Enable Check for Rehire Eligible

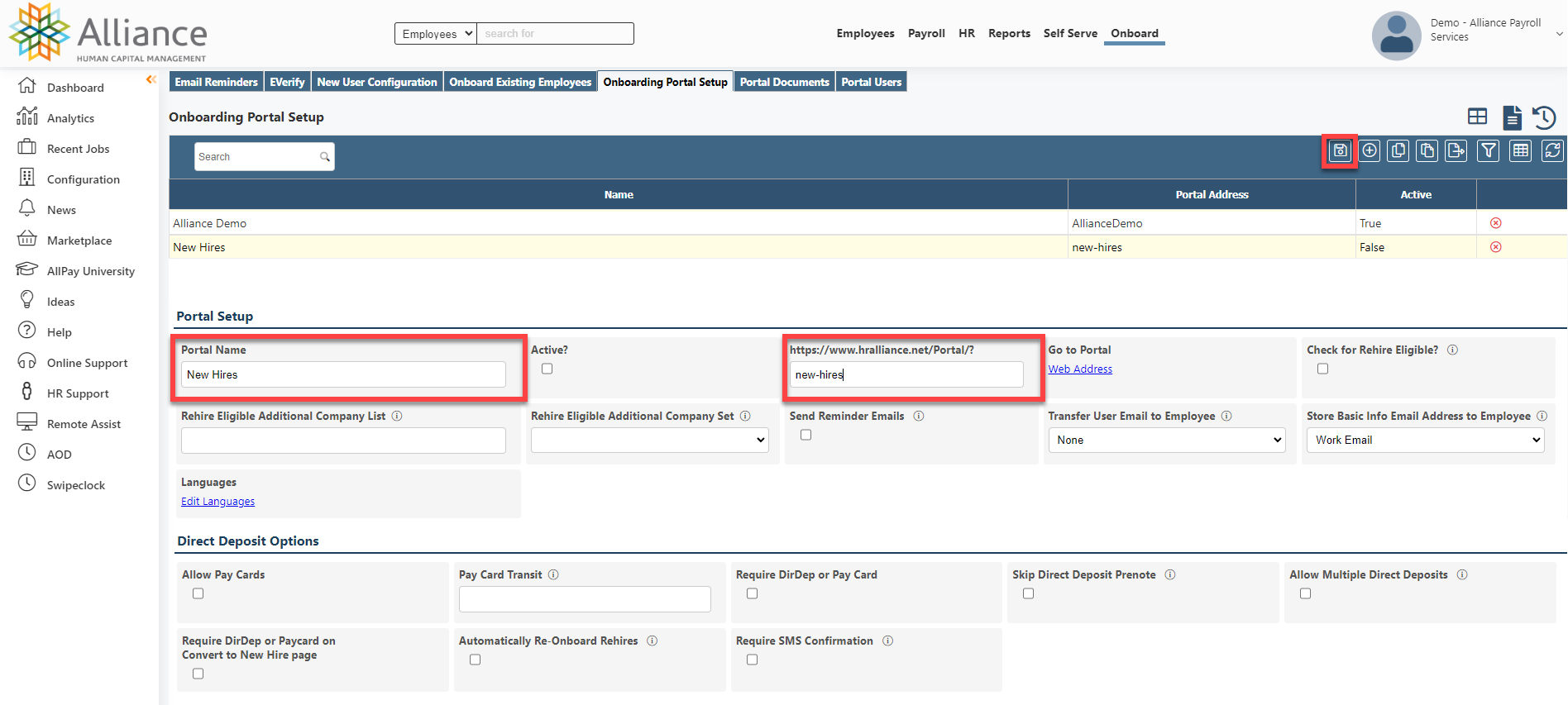(x=1322, y=369)
